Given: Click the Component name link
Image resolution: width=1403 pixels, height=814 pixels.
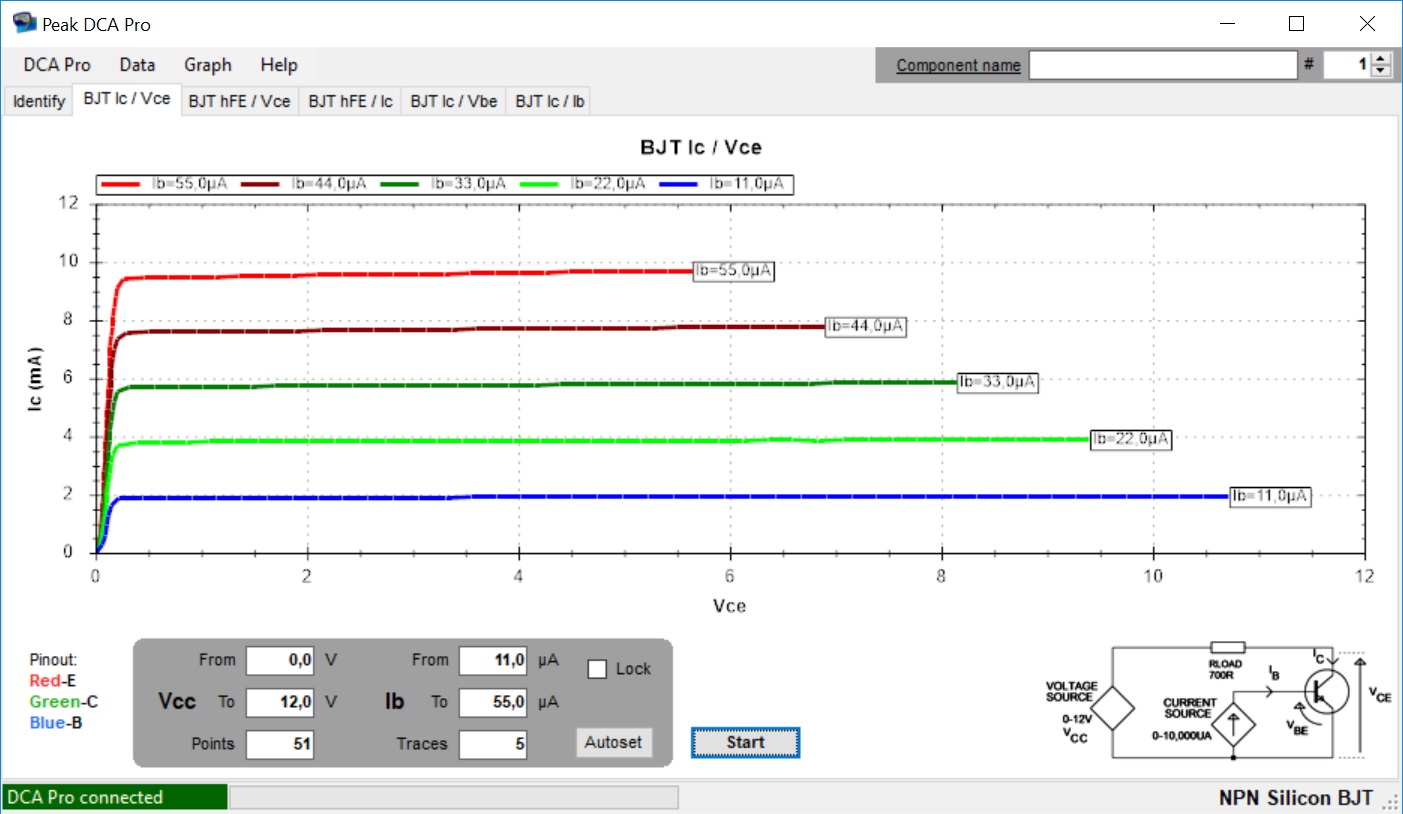Looking at the screenshot, I should pyautogui.click(x=958, y=65).
